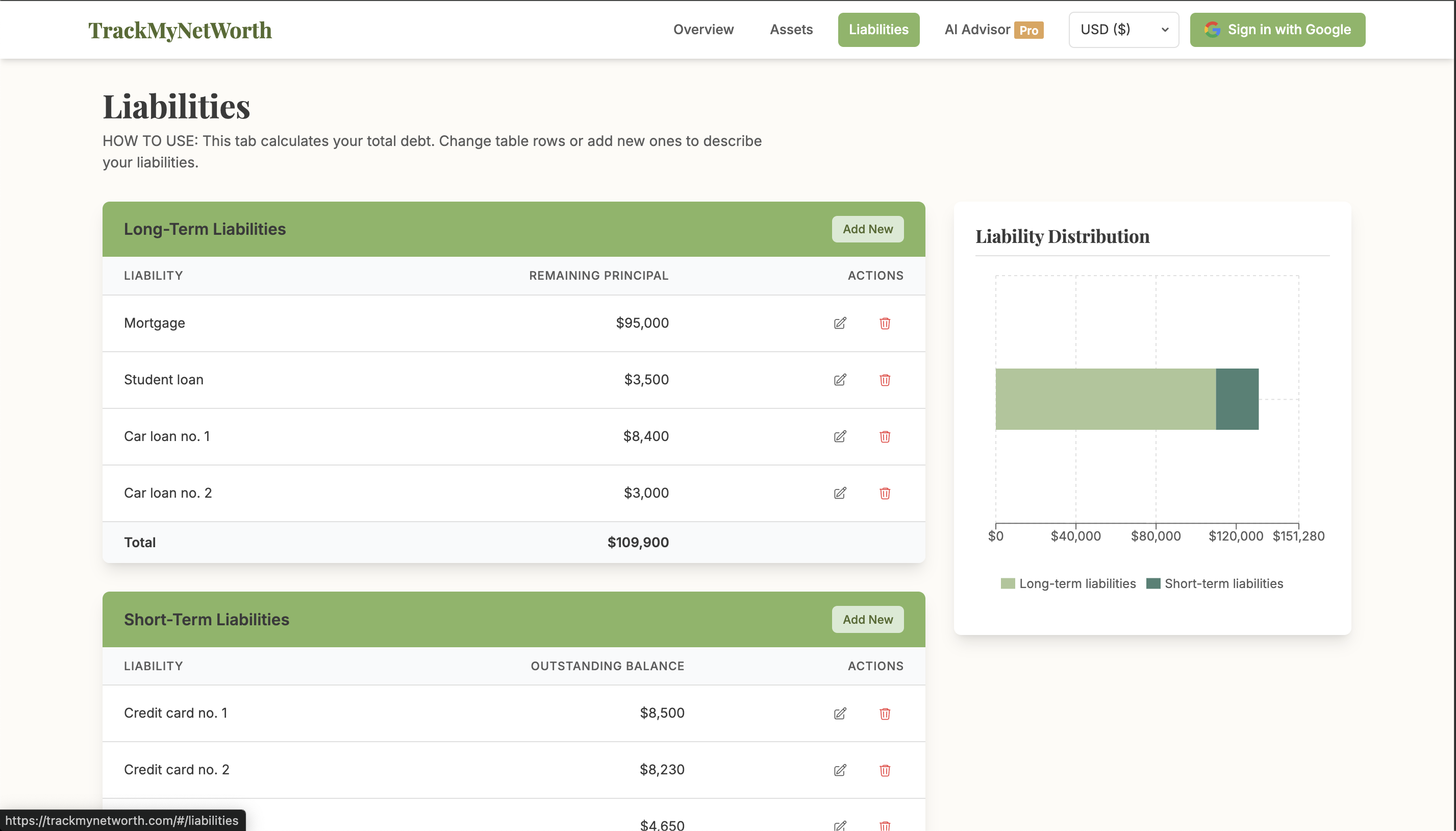Open the USD ($) currency dropdown
Image resolution: width=1456 pixels, height=831 pixels.
tap(1123, 30)
